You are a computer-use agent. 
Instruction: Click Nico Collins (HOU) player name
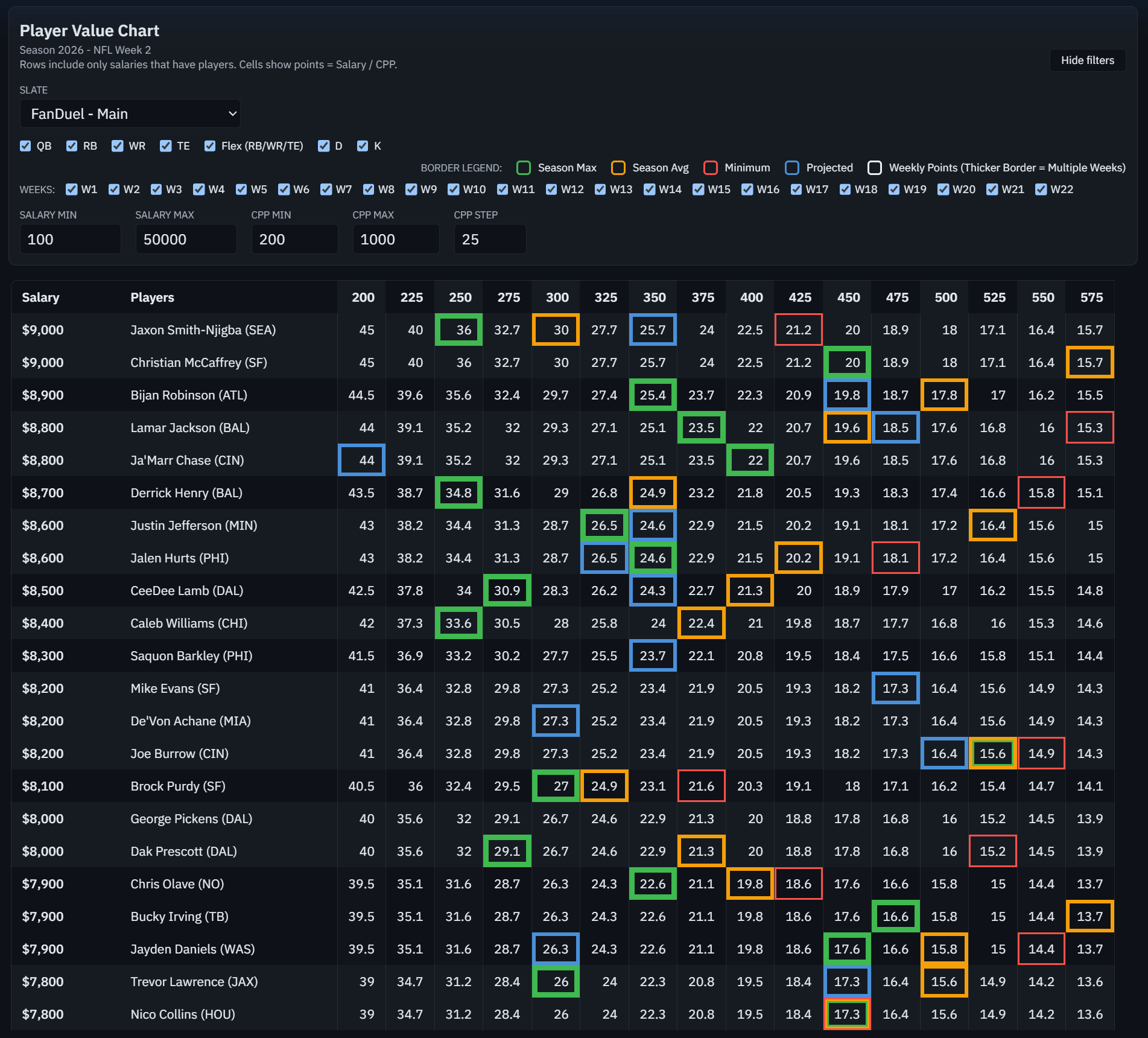(183, 1014)
